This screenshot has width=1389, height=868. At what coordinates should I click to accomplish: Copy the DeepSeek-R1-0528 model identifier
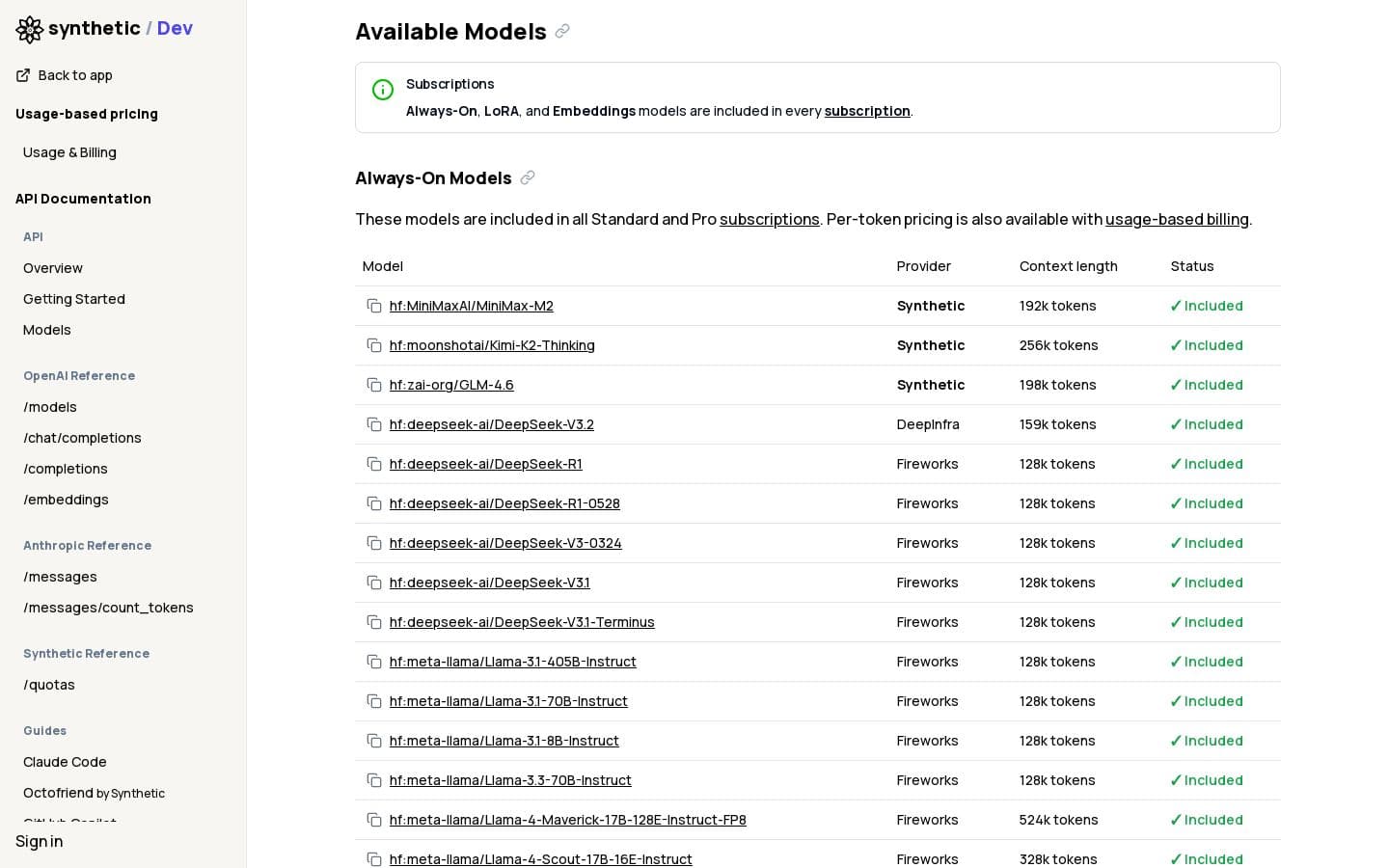374,503
